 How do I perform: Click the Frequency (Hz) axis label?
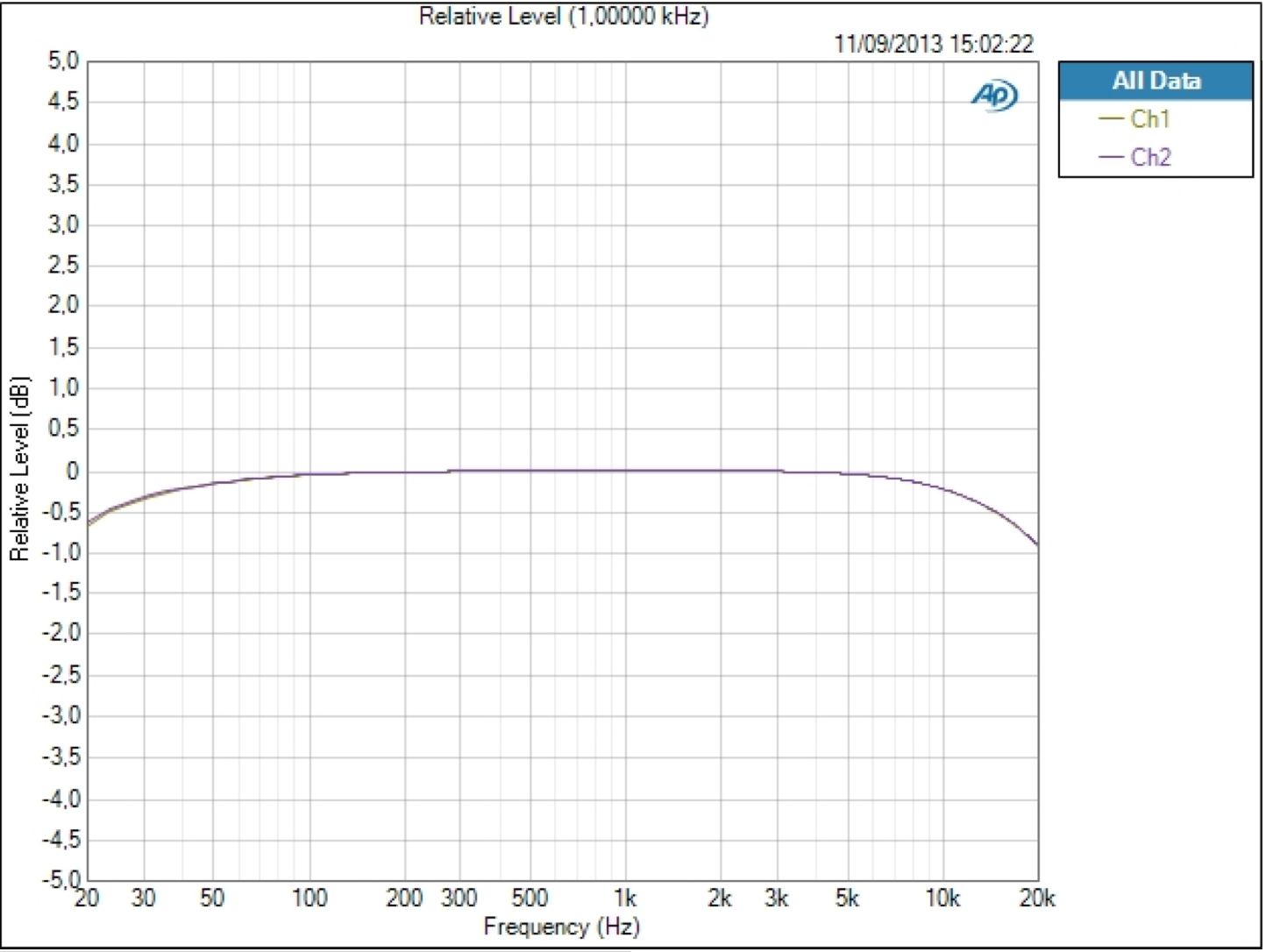(562, 926)
